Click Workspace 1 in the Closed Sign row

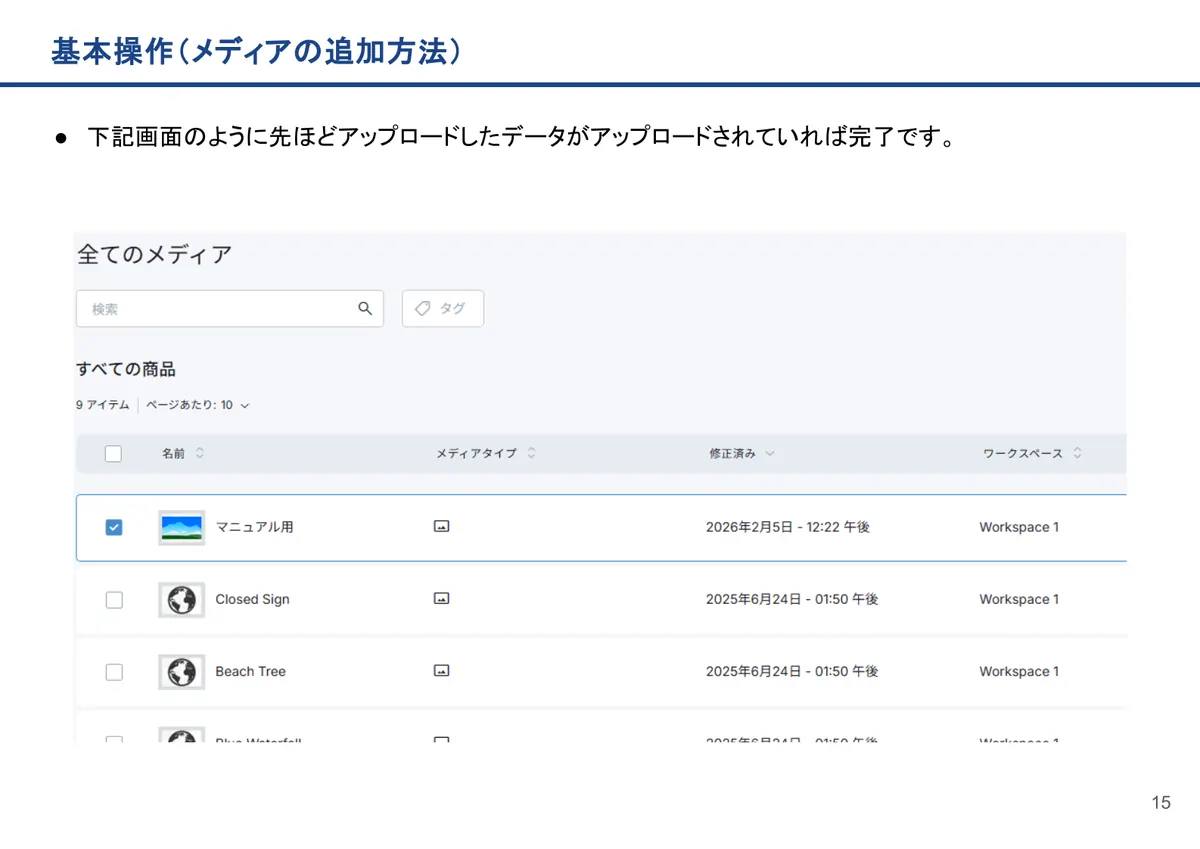[1019, 599]
